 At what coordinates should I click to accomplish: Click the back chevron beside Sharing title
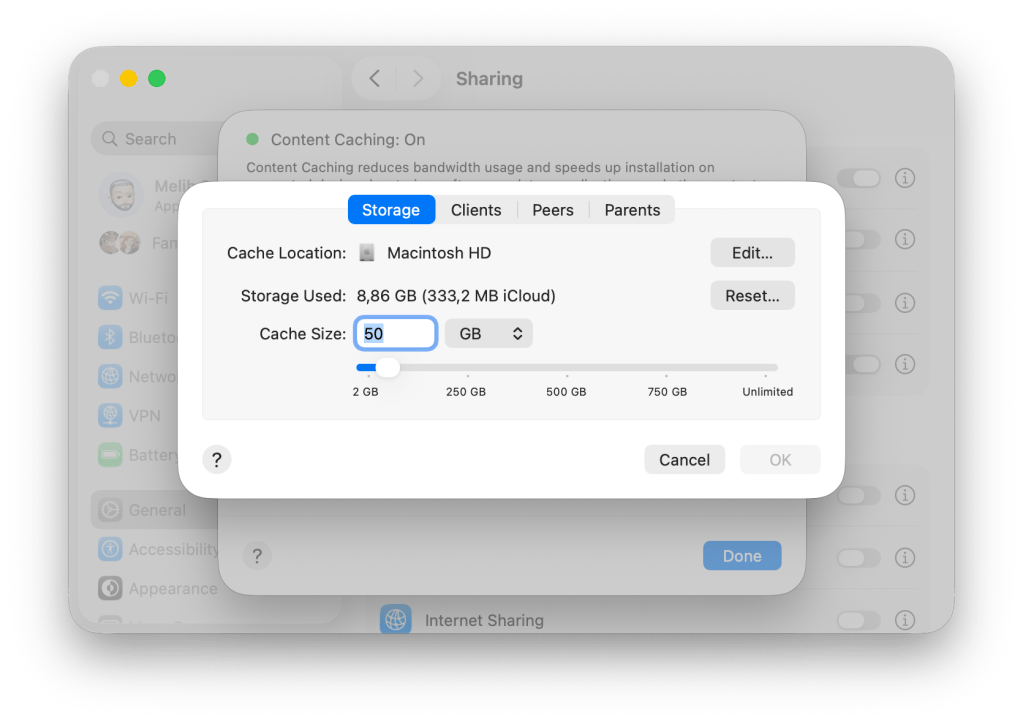click(375, 79)
